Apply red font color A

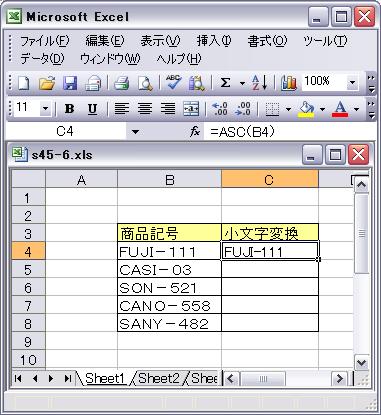(x=340, y=109)
